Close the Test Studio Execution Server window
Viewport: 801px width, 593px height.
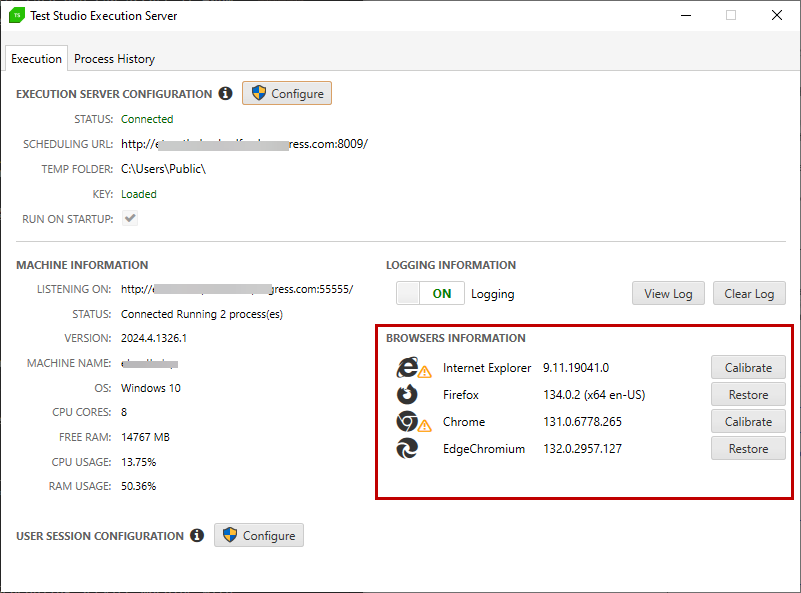click(777, 15)
